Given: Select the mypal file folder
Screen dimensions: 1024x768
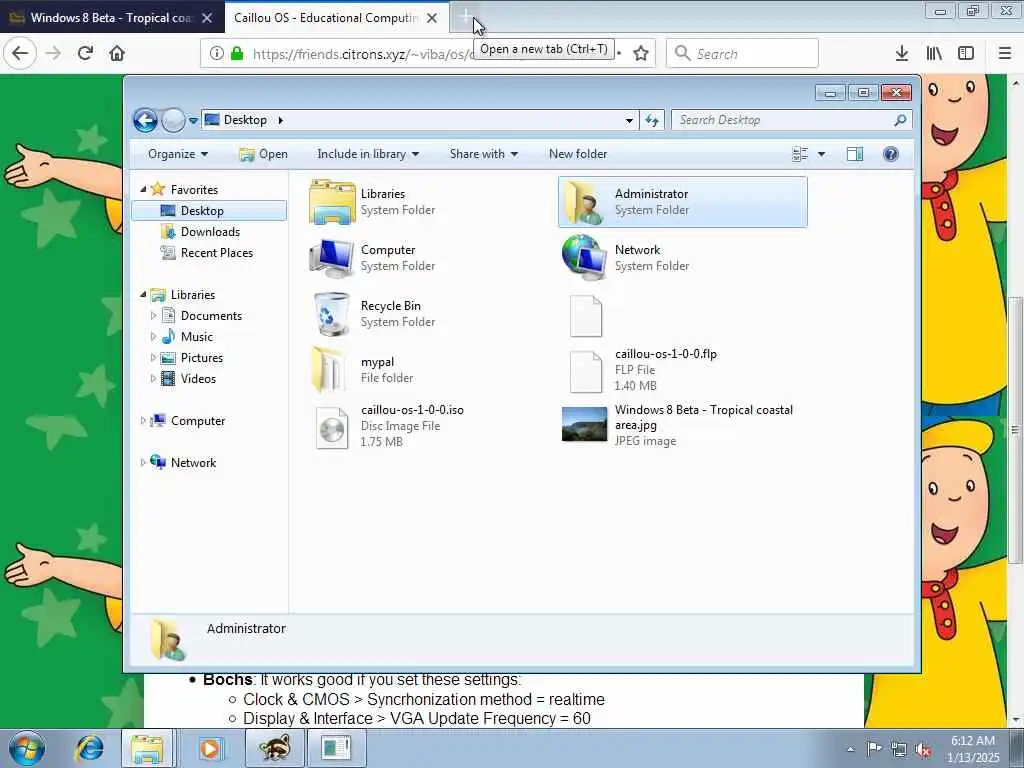Looking at the screenshot, I should tap(362, 370).
